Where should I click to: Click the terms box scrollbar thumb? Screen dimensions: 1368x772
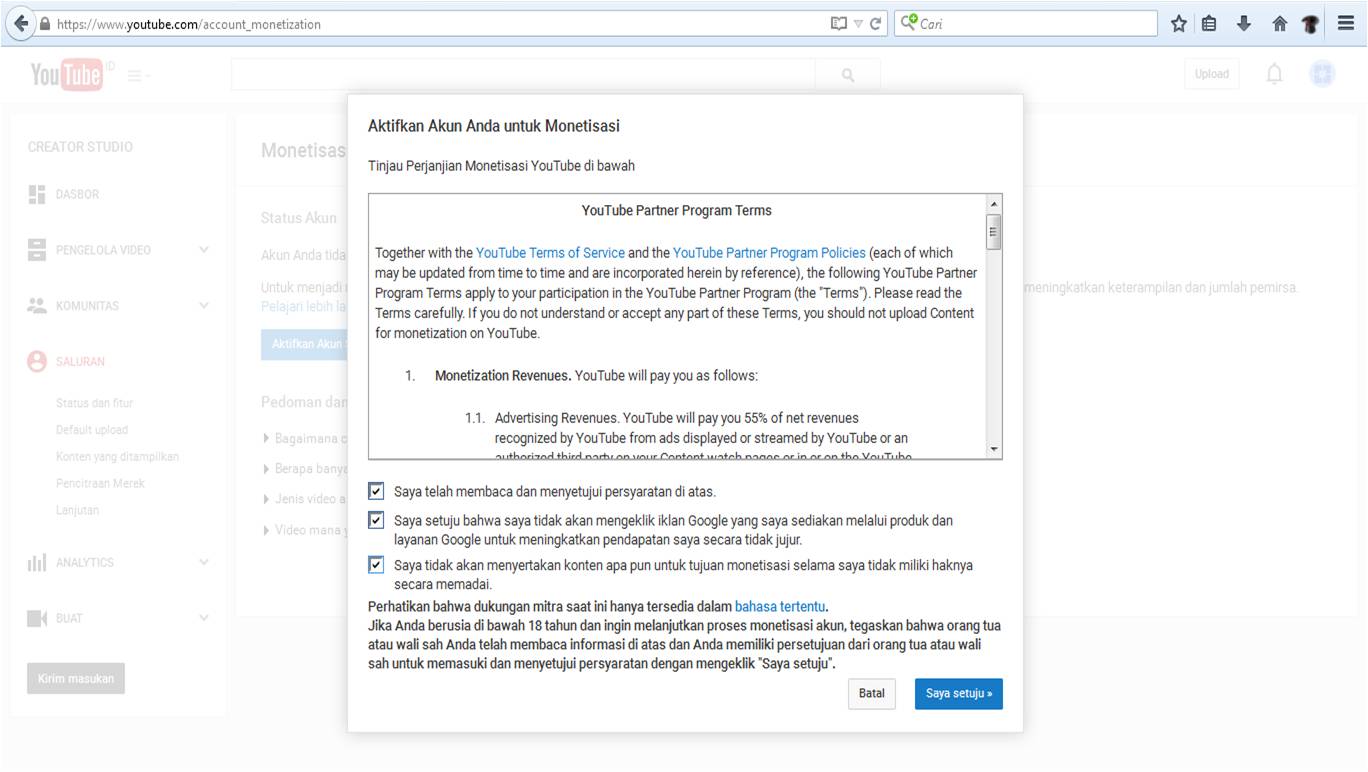tap(993, 231)
